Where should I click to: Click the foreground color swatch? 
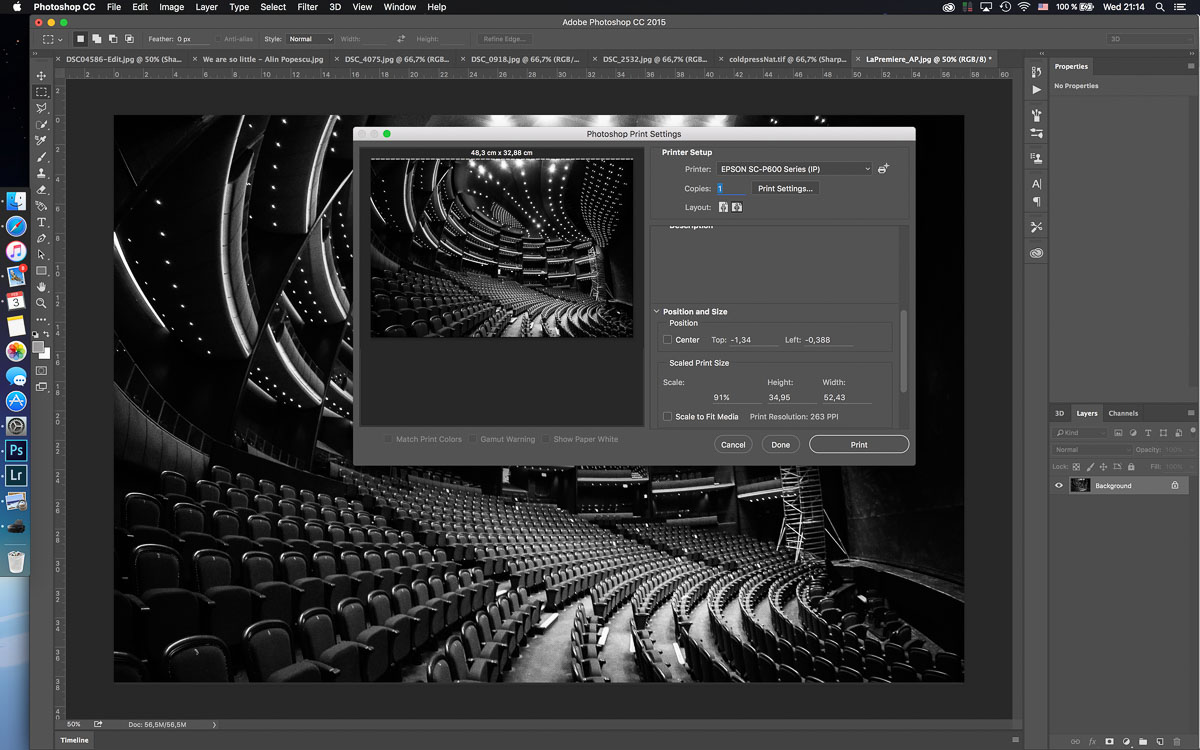click(x=38, y=347)
